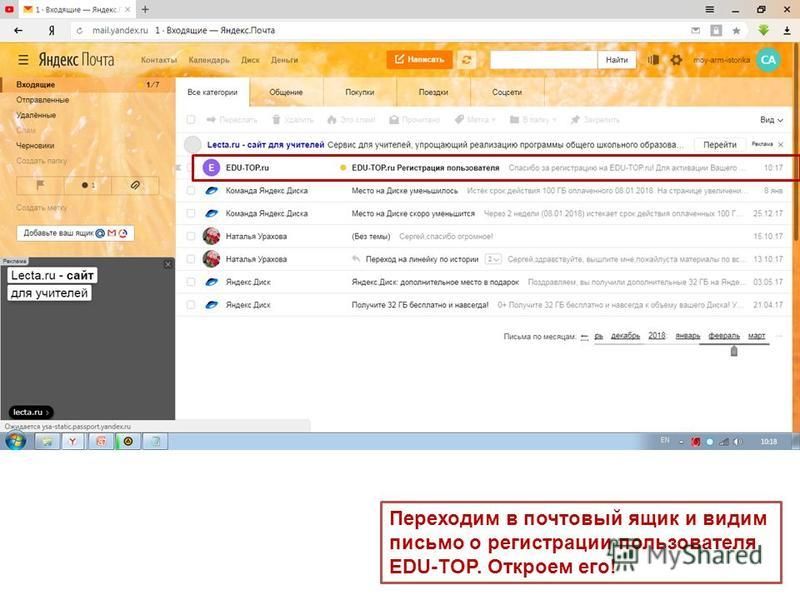Dismiss the Lecta.ru ad row in the inbox
The image size is (800, 600).
pos(781,145)
